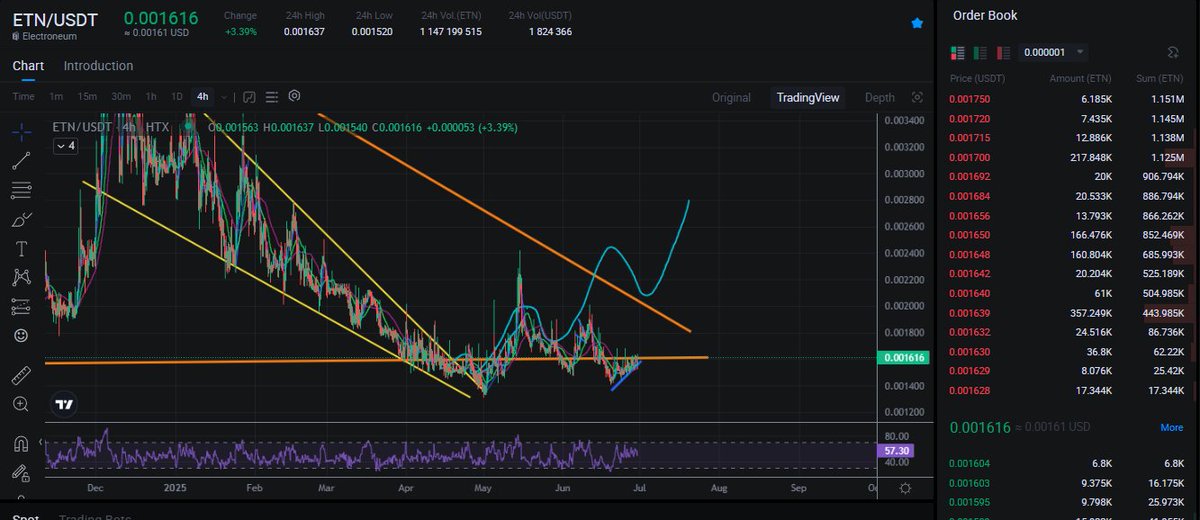Open the Fibonacci/gann lines tool

(x=21, y=189)
